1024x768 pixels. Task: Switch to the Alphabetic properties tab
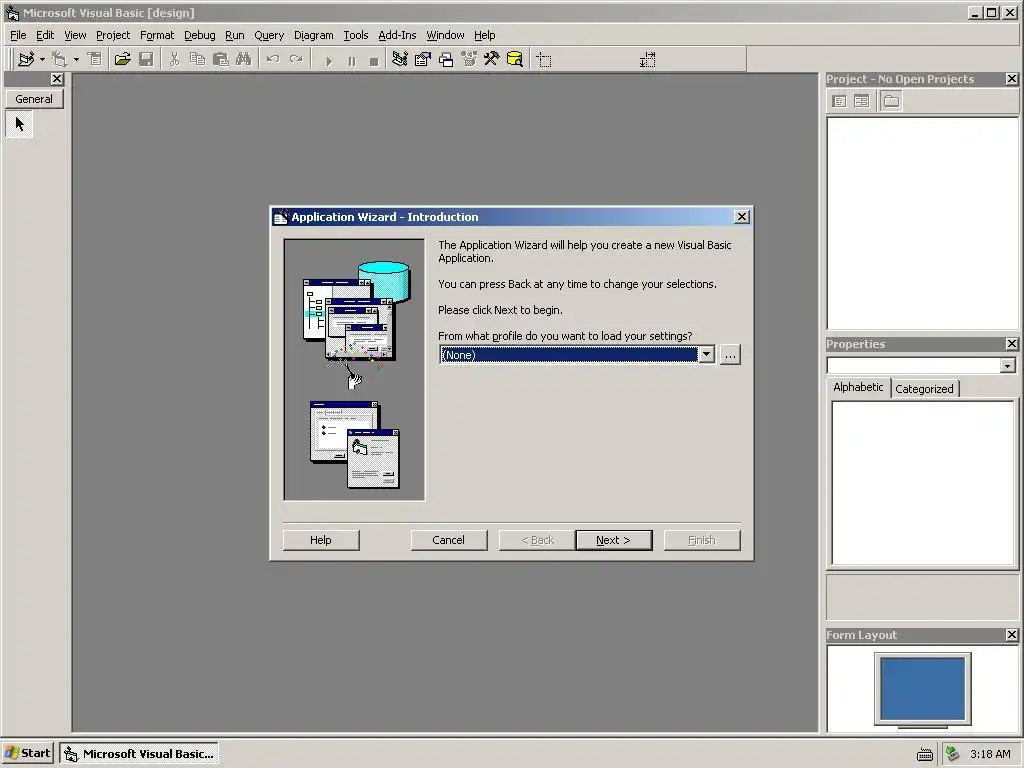coord(857,387)
